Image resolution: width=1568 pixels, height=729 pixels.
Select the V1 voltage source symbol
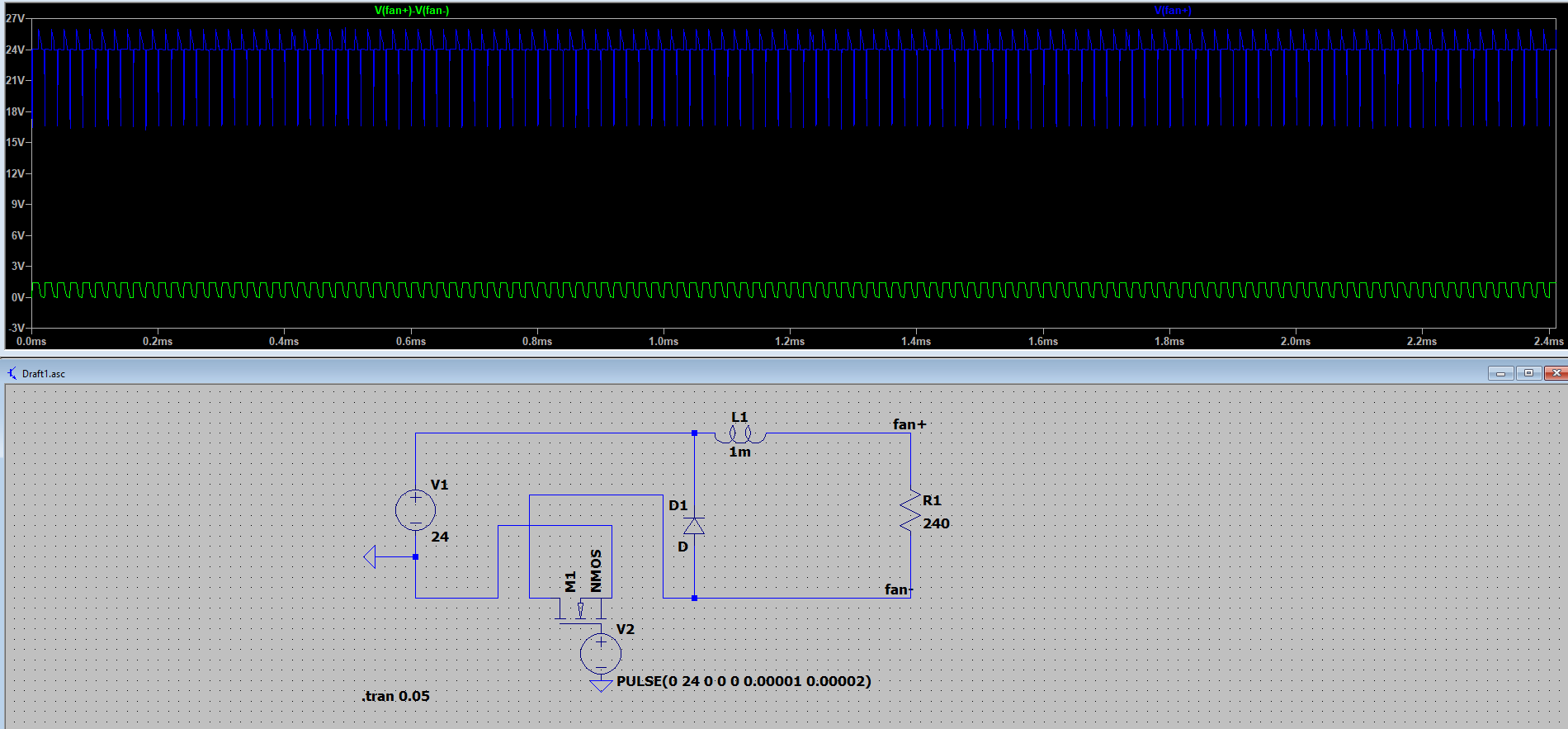[415, 509]
